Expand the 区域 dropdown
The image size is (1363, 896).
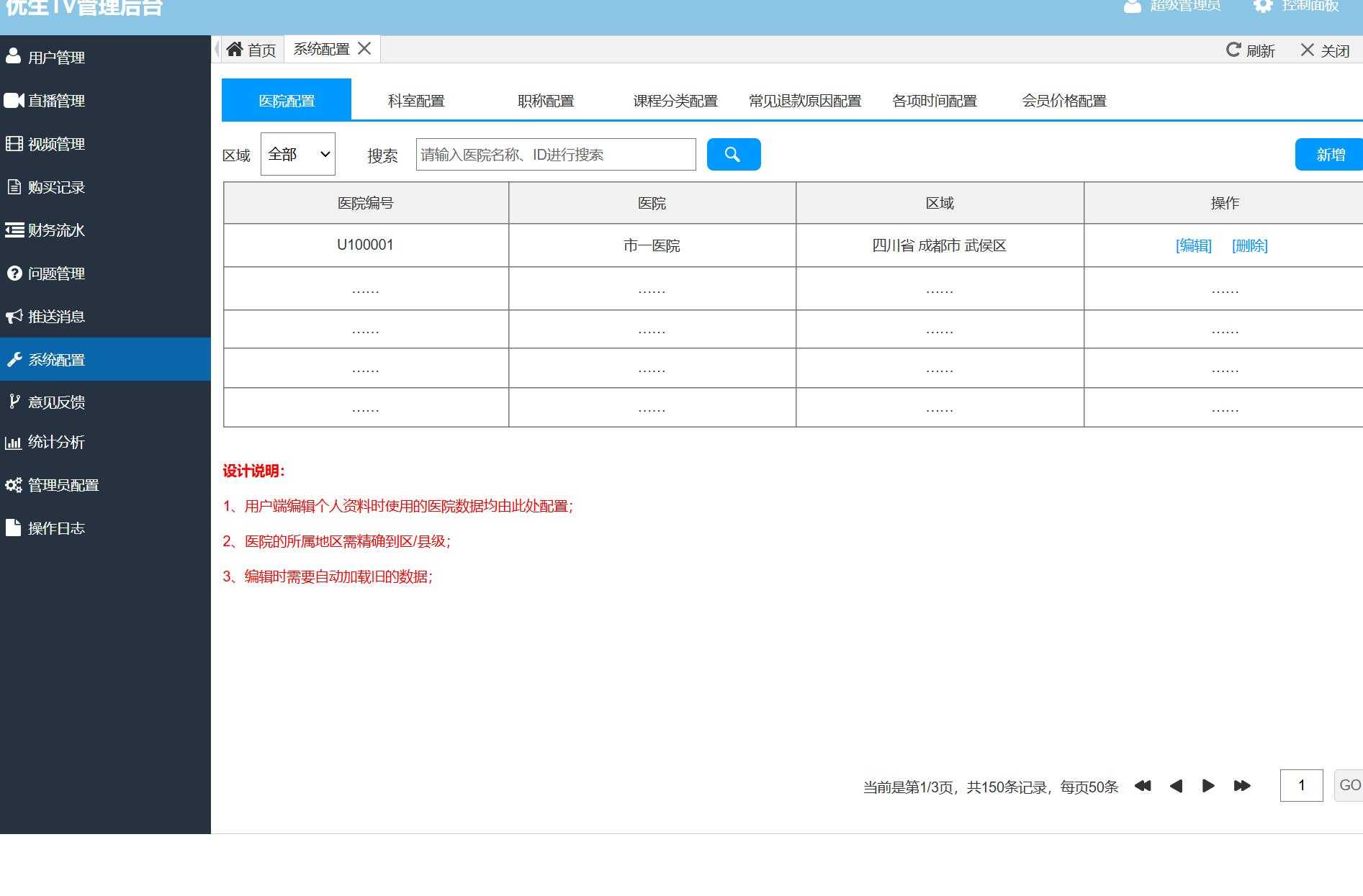pos(298,154)
